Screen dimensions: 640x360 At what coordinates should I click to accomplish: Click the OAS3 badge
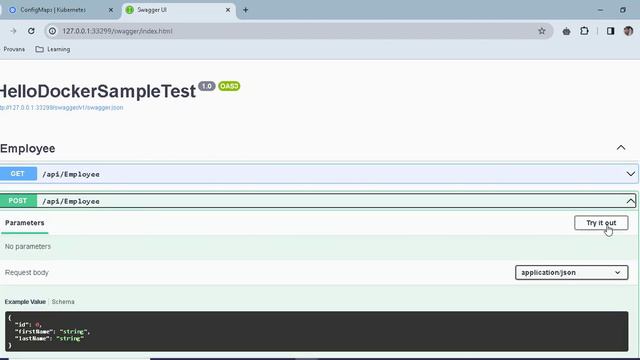(229, 86)
